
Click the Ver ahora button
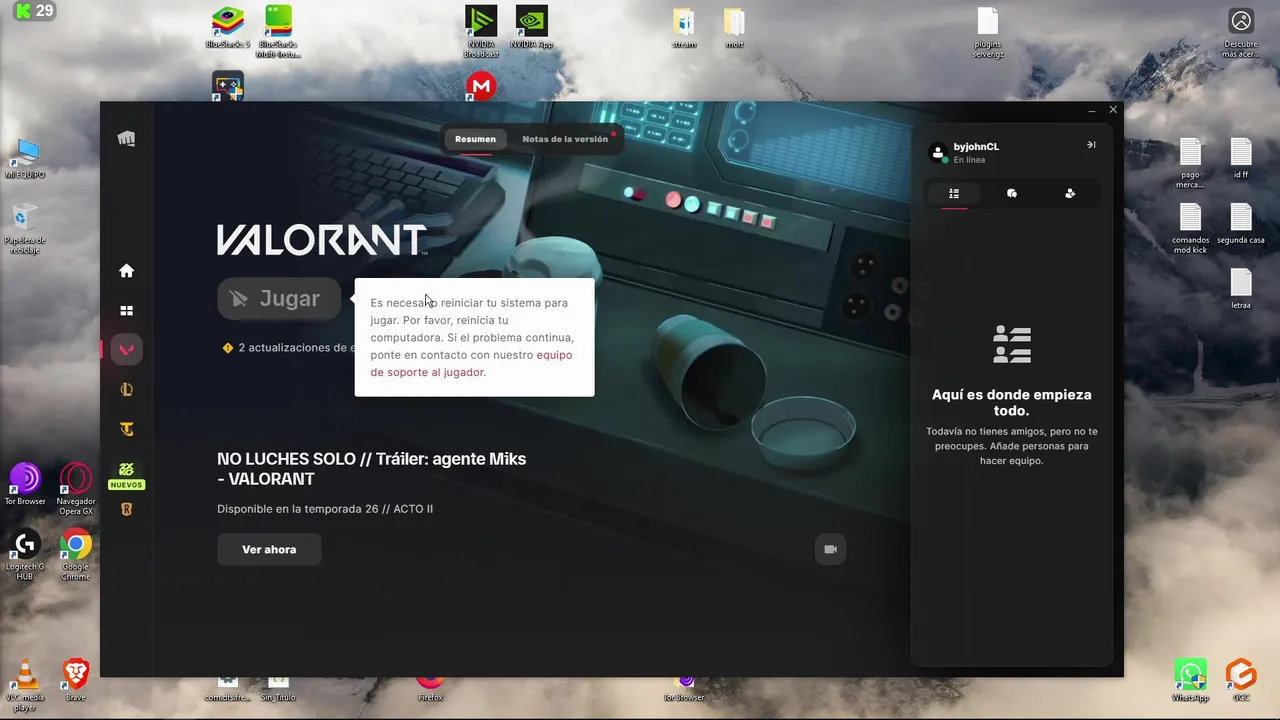coord(269,549)
